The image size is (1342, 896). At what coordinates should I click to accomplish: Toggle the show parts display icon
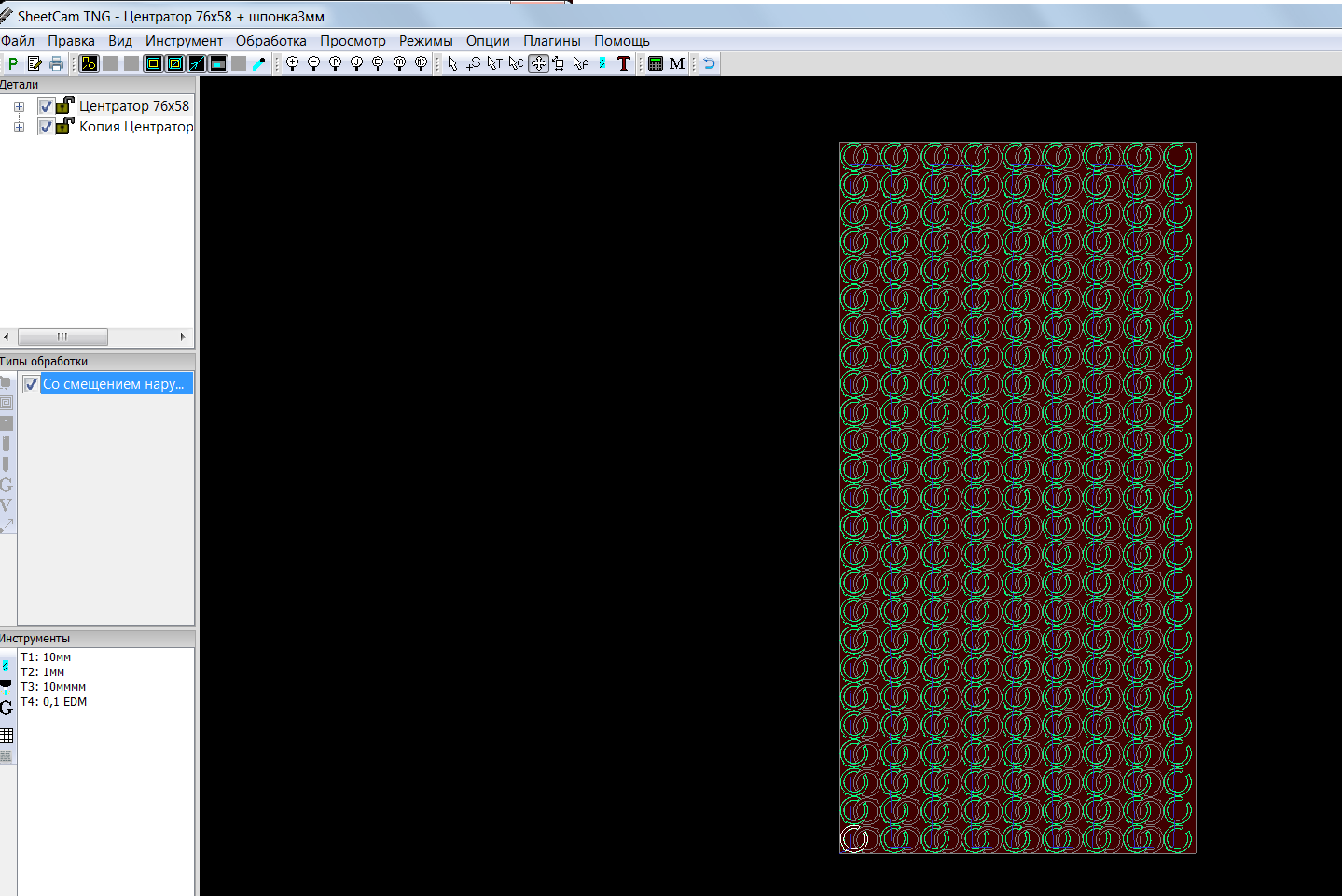(x=89, y=63)
